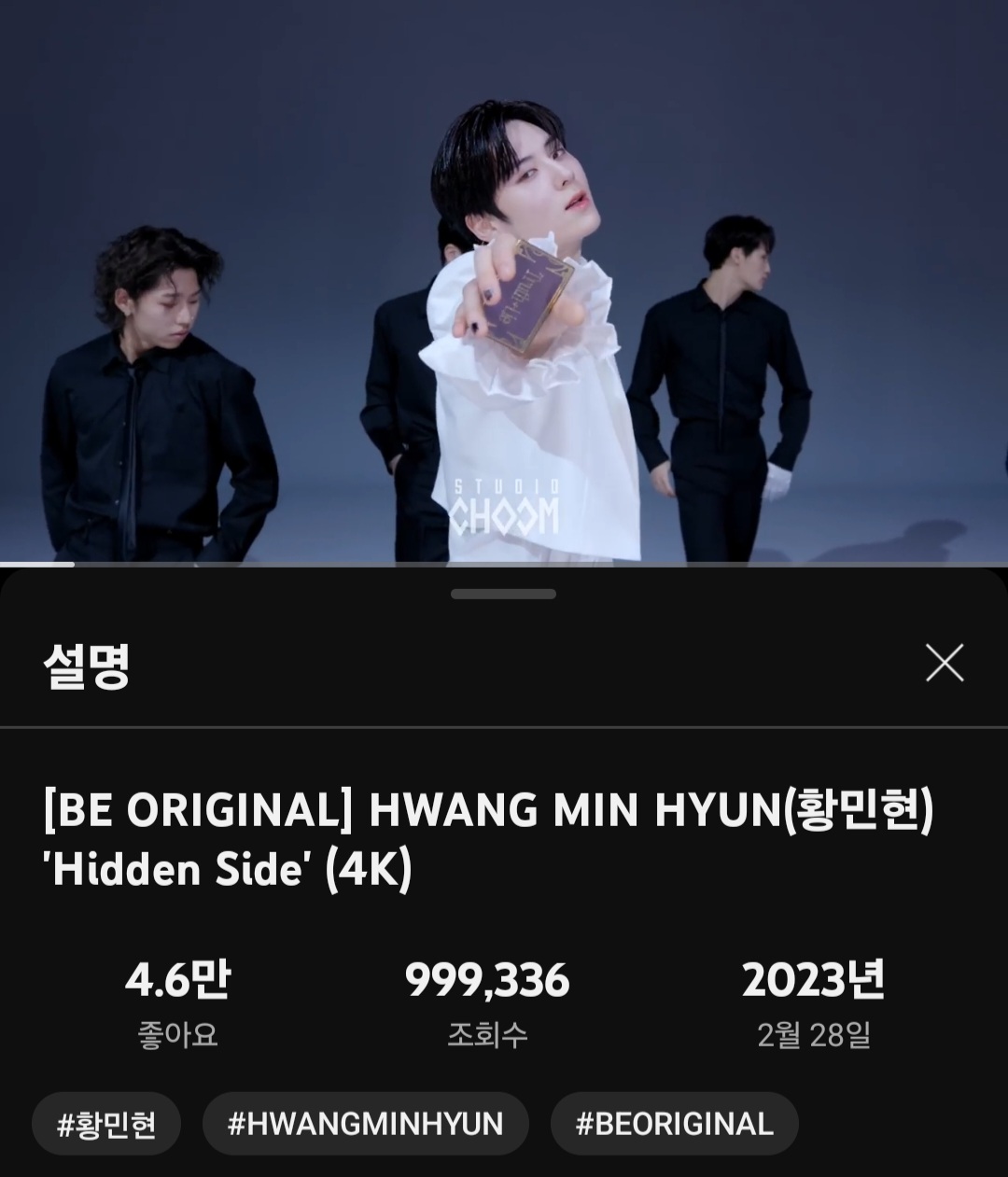Tap the drag handle above description header
The height and width of the screenshot is (1177, 1008).
coord(503,594)
